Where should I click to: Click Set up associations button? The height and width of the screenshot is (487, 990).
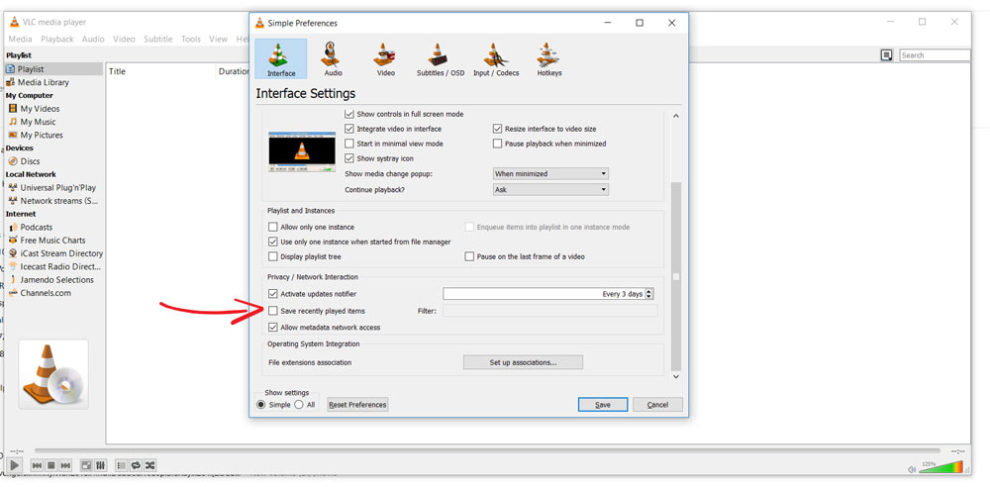click(x=523, y=363)
